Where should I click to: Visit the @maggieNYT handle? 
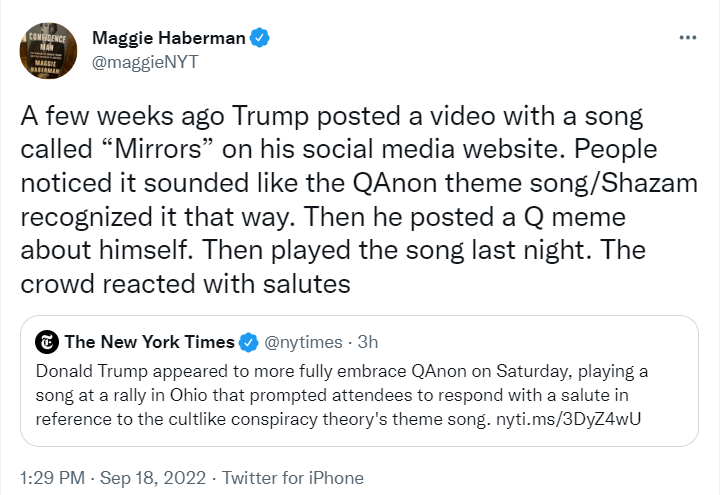tap(145, 62)
